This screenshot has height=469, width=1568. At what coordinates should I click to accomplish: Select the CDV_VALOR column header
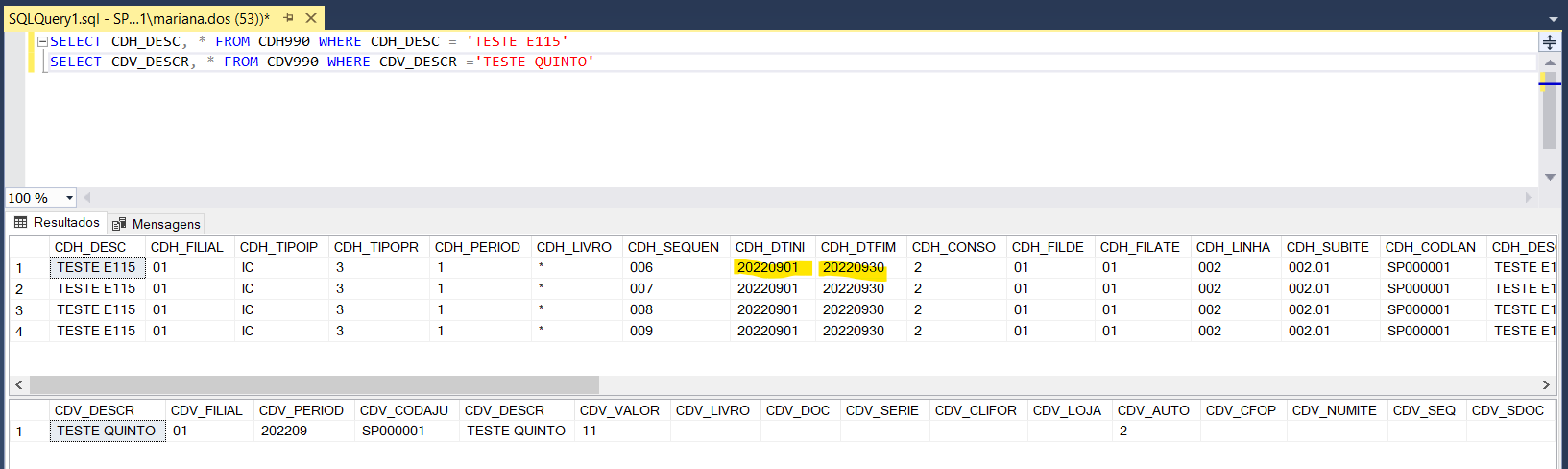tap(621, 410)
